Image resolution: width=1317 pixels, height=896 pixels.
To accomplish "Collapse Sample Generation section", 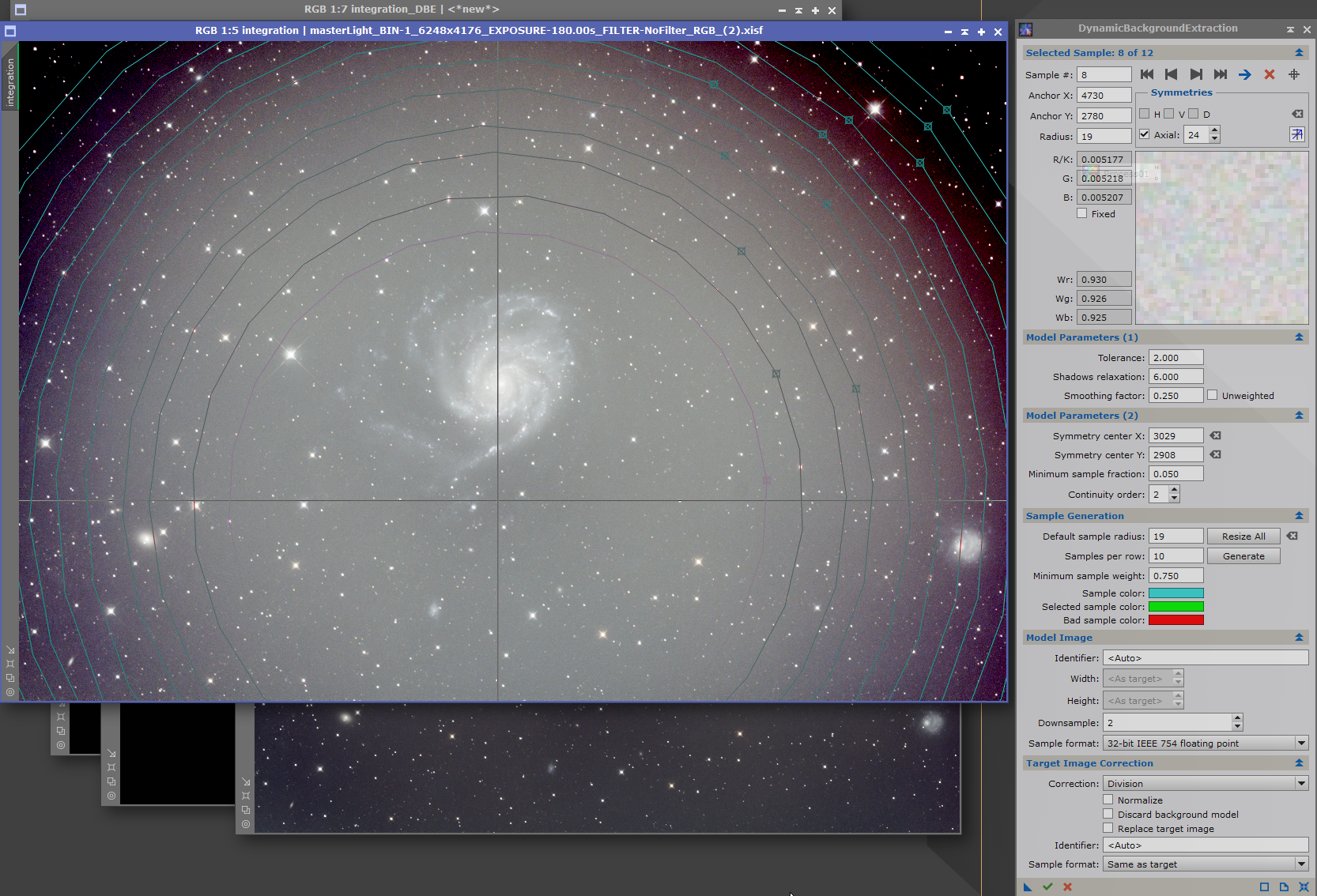I will pyautogui.click(x=1299, y=516).
